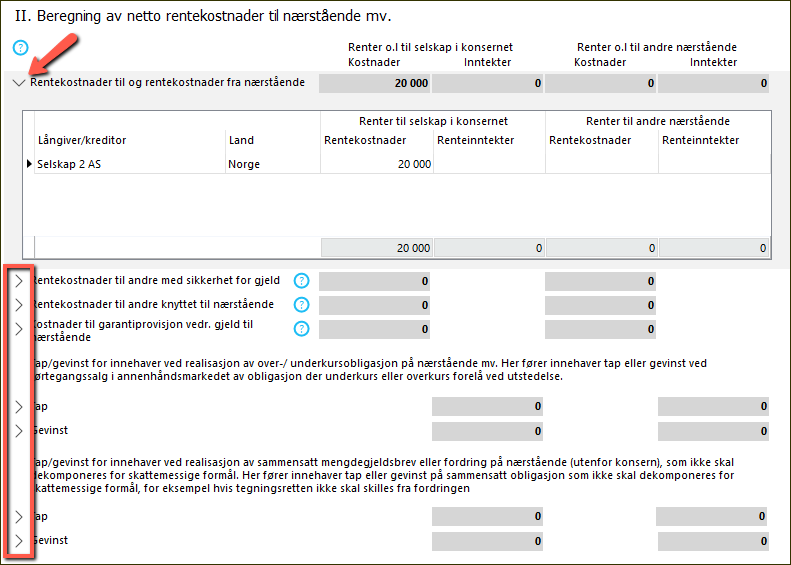The width and height of the screenshot is (791, 565).
Task: Click andre nærstående field for knyttet til nærstående row
Action: coord(600,305)
